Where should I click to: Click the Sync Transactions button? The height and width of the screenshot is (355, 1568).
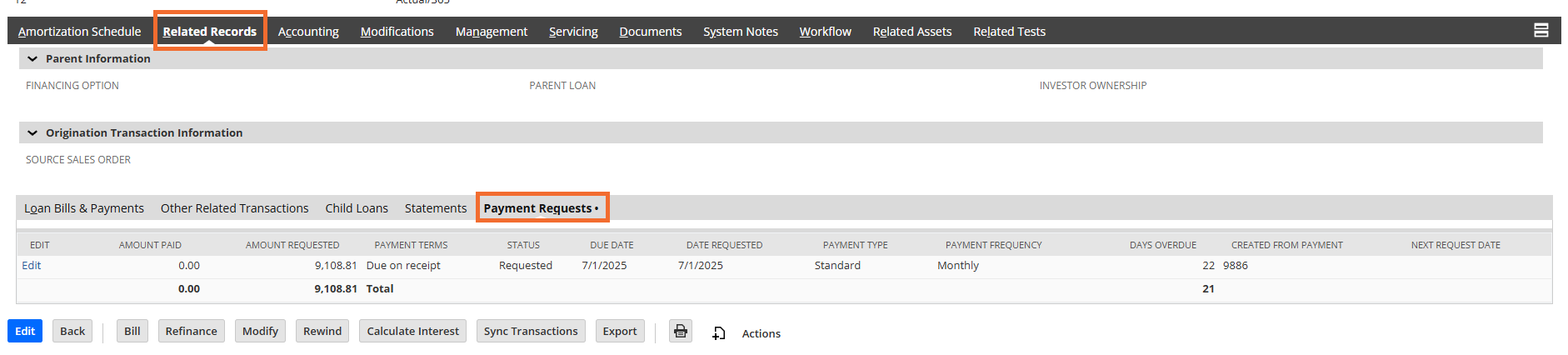[530, 331]
